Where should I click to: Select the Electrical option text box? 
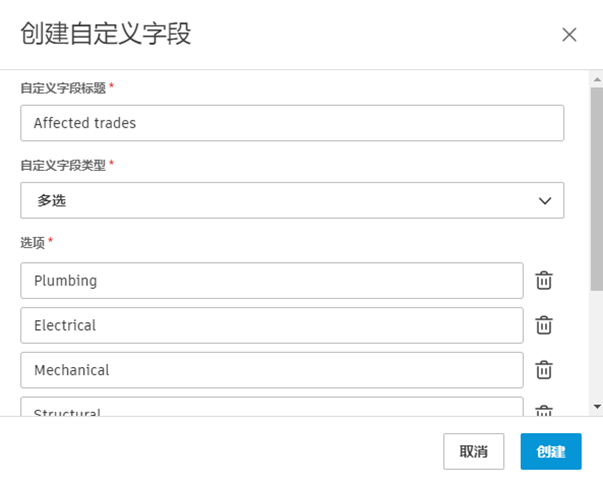(271, 325)
